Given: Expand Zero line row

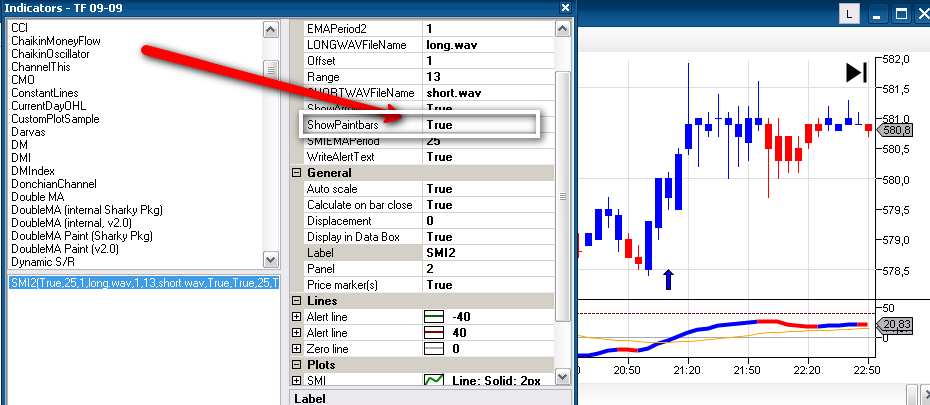Looking at the screenshot, I should pos(296,349).
